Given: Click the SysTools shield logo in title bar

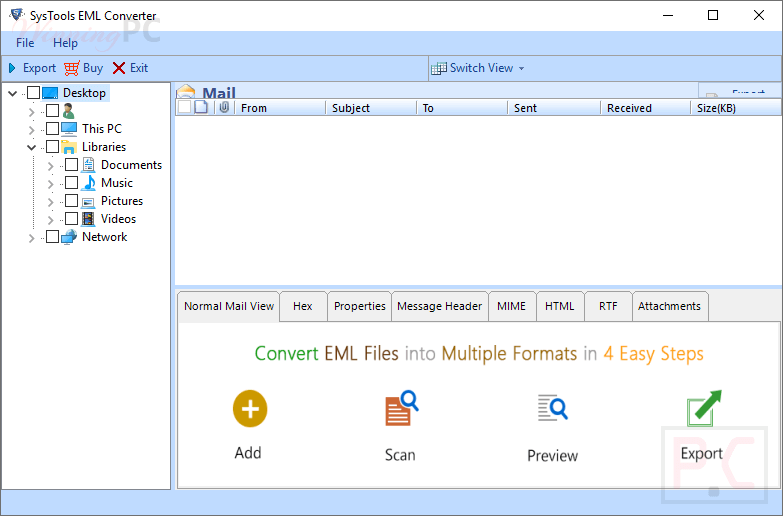Looking at the screenshot, I should (16, 14).
